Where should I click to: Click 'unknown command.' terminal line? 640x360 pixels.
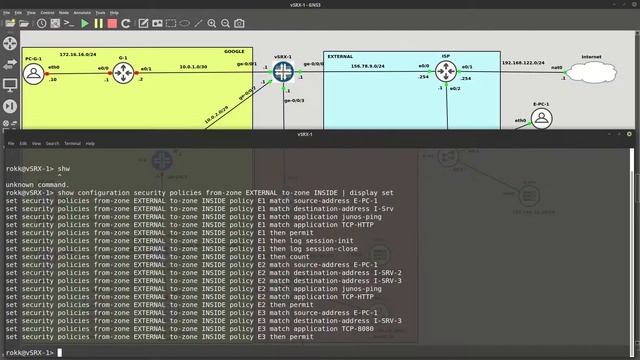pos(38,184)
